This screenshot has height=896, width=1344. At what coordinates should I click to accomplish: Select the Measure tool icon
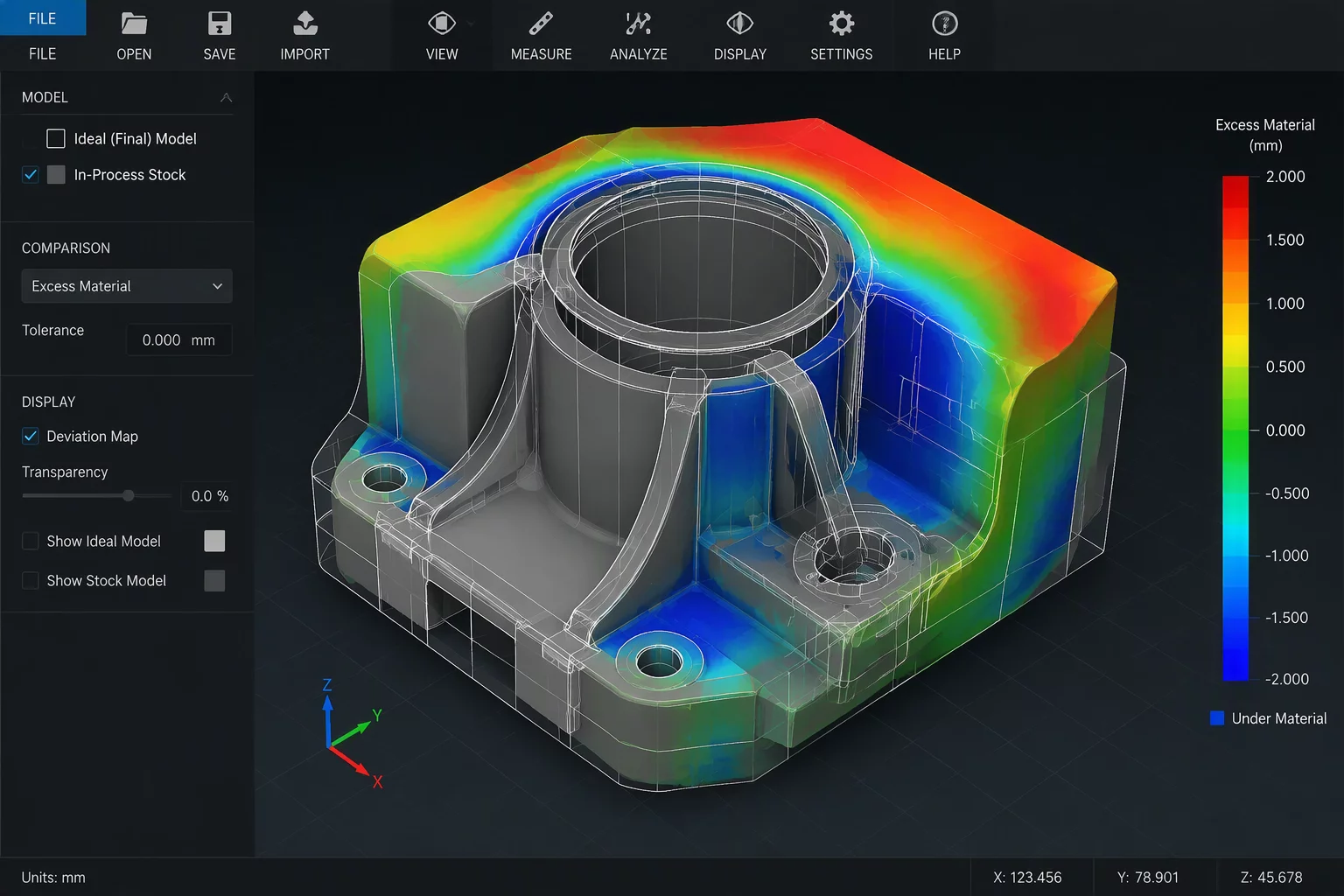(541, 24)
